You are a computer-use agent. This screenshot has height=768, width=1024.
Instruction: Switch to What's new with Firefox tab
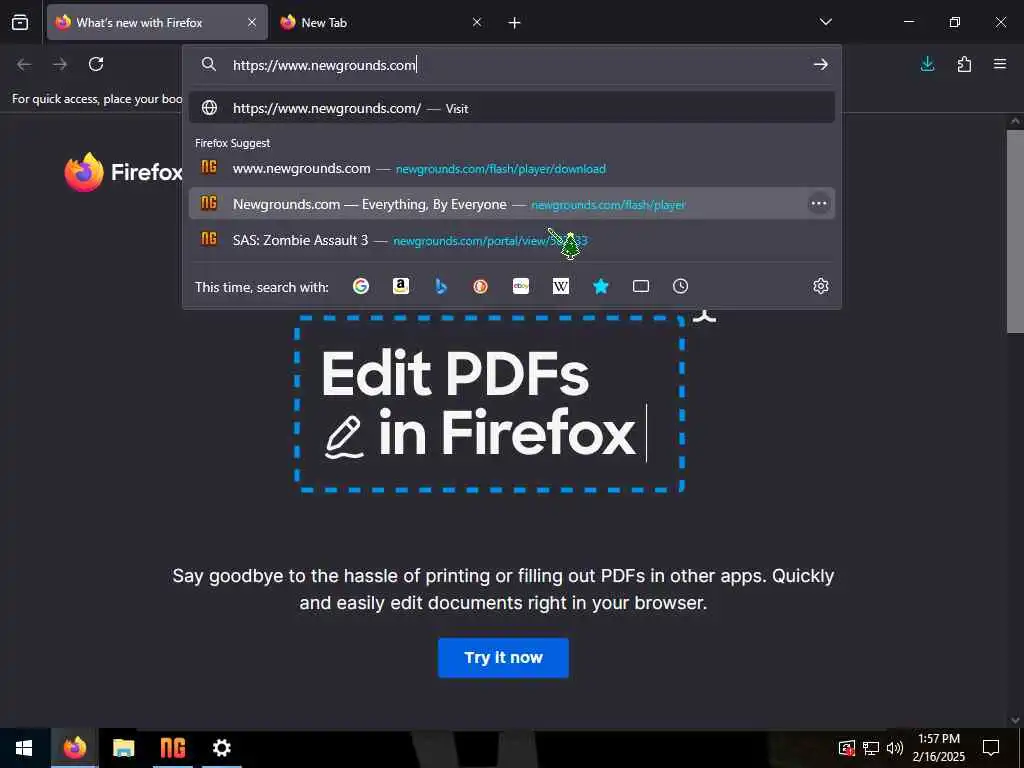pyautogui.click(x=157, y=22)
